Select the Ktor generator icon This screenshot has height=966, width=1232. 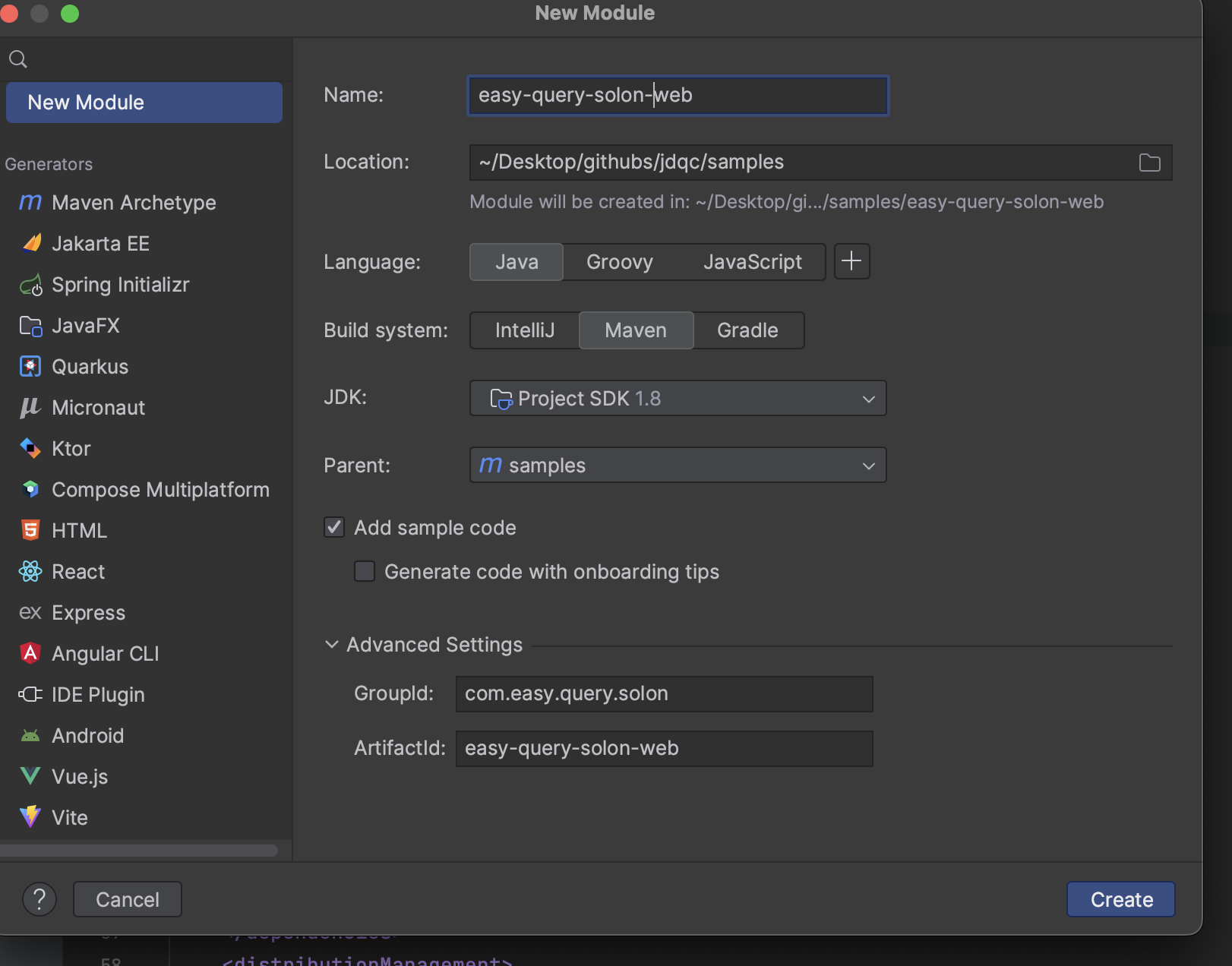click(x=30, y=449)
